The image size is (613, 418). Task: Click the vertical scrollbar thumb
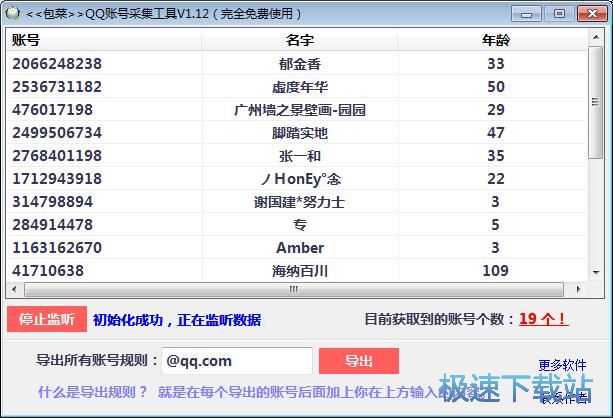click(596, 102)
